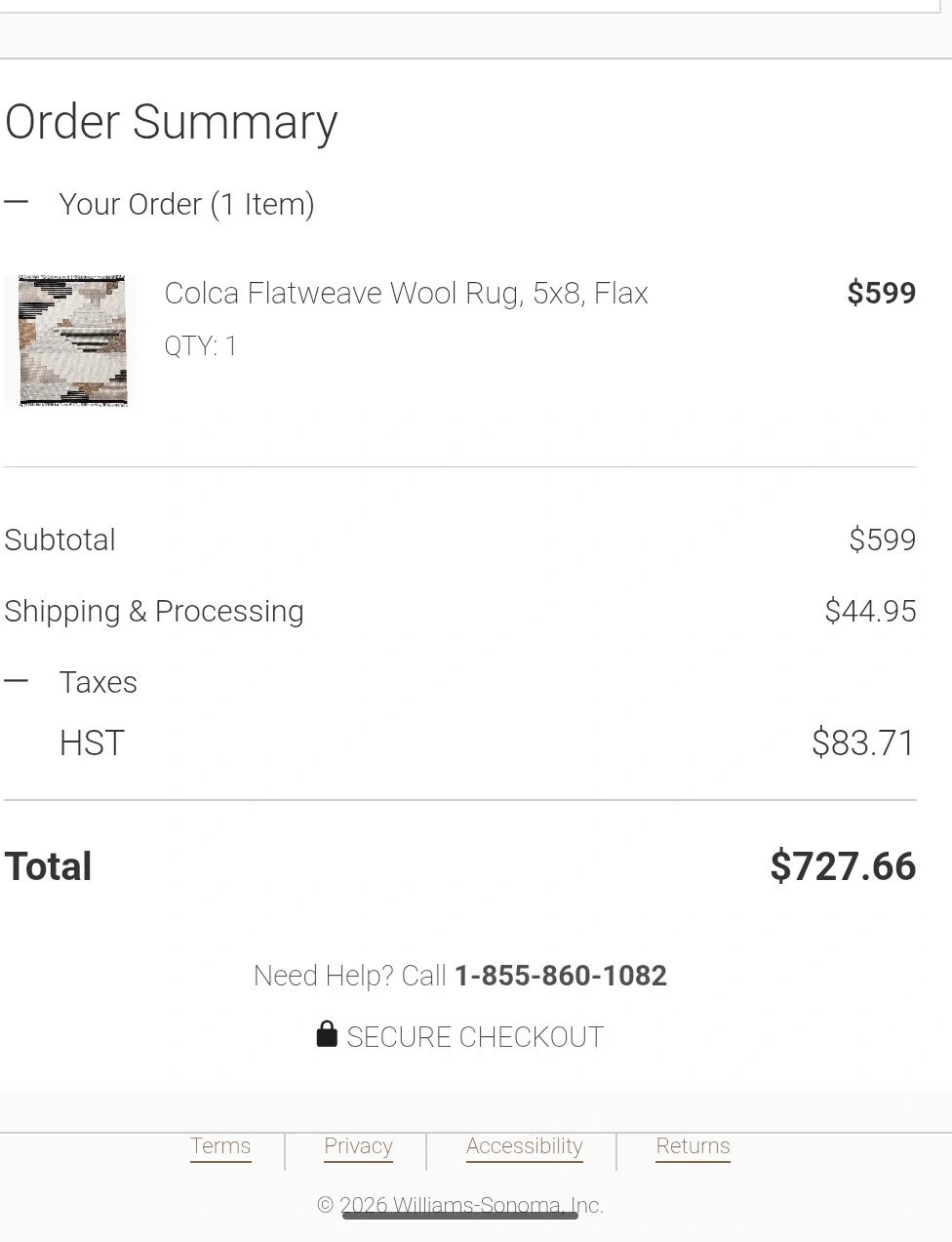
Task: Tap the home indicator bar at bottom
Action: [460, 1216]
